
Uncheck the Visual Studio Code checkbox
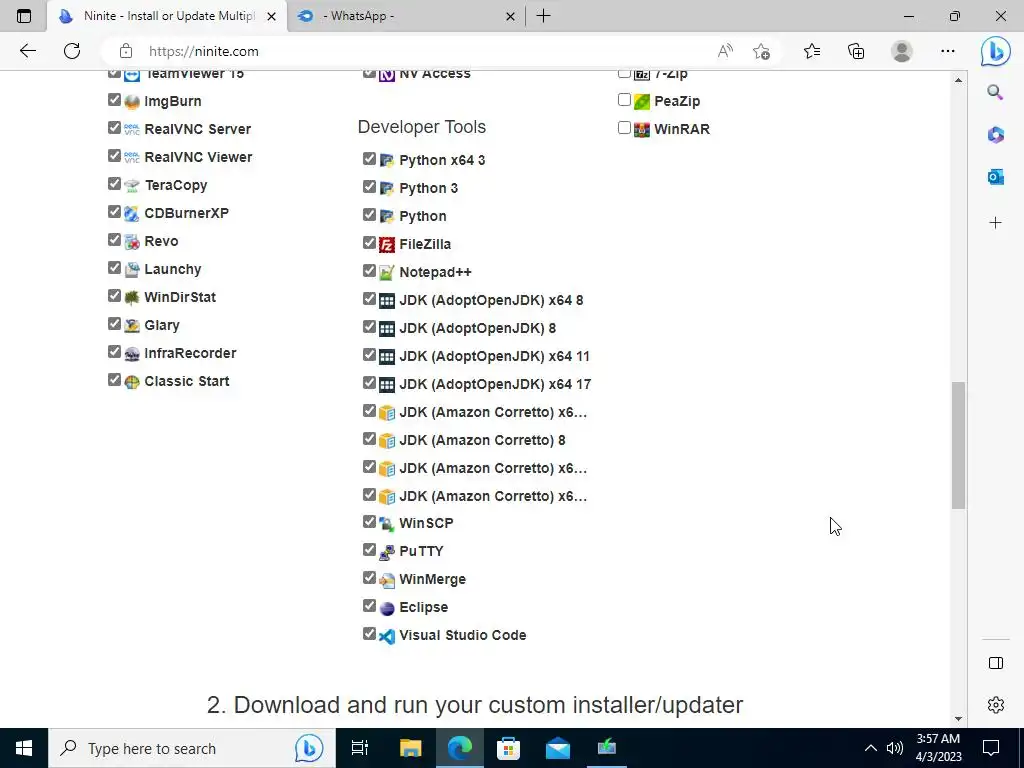click(370, 634)
